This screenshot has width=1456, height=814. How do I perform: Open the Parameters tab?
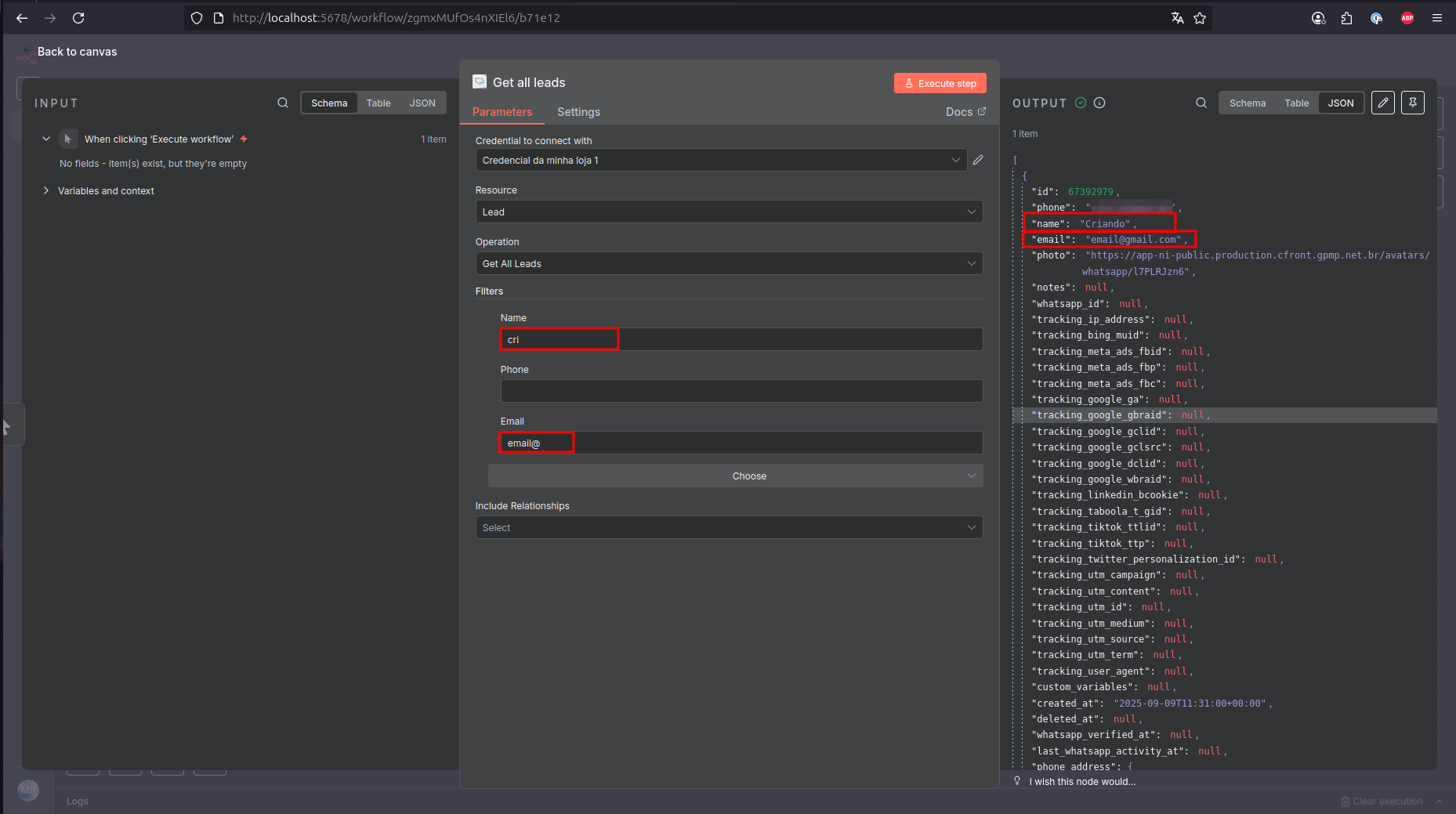(x=502, y=112)
